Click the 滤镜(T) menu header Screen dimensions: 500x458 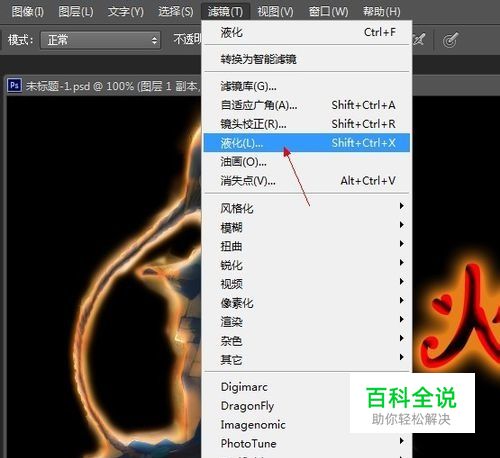(225, 12)
